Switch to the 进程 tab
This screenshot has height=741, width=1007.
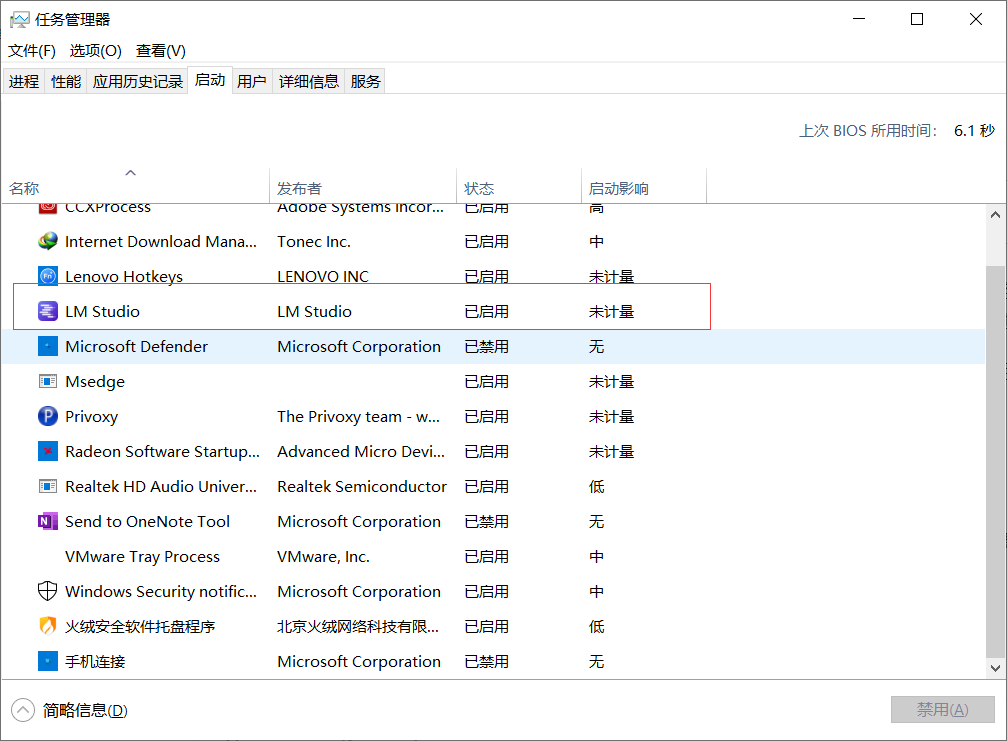(x=24, y=82)
